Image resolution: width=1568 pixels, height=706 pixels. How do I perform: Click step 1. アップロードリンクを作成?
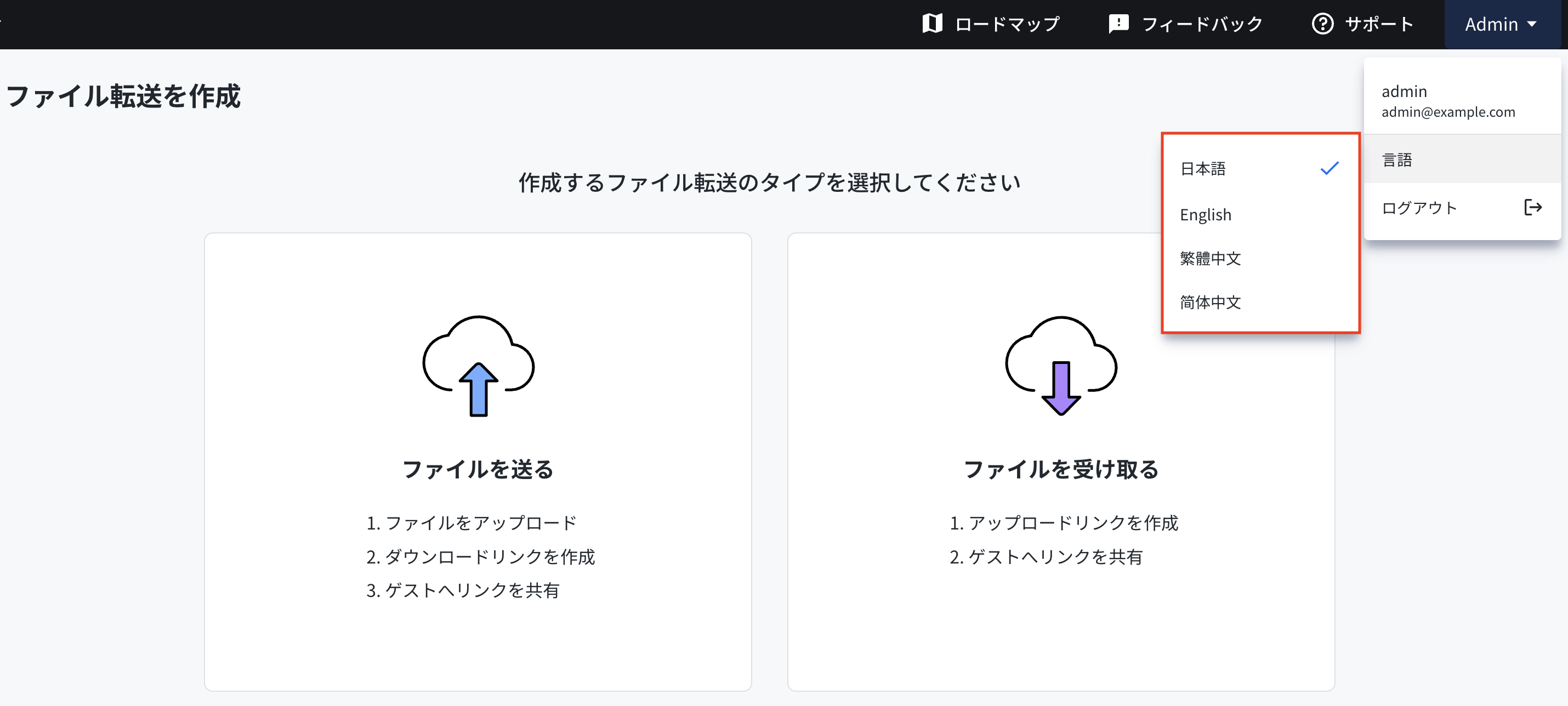(1064, 523)
